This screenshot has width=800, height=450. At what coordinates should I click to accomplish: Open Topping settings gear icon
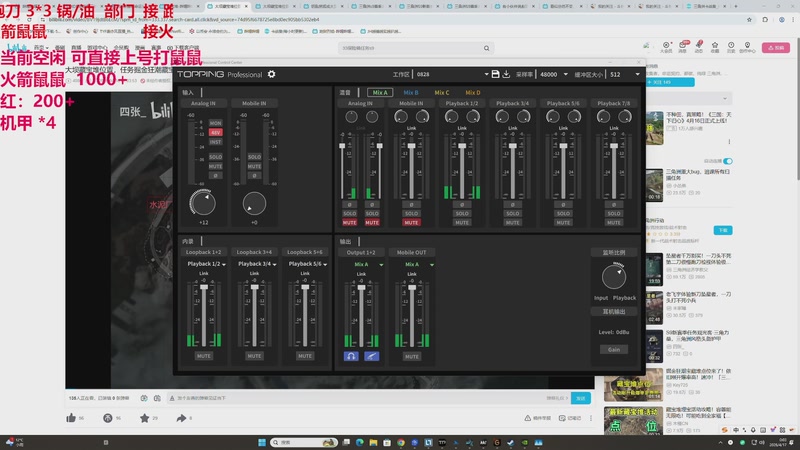tap(271, 74)
